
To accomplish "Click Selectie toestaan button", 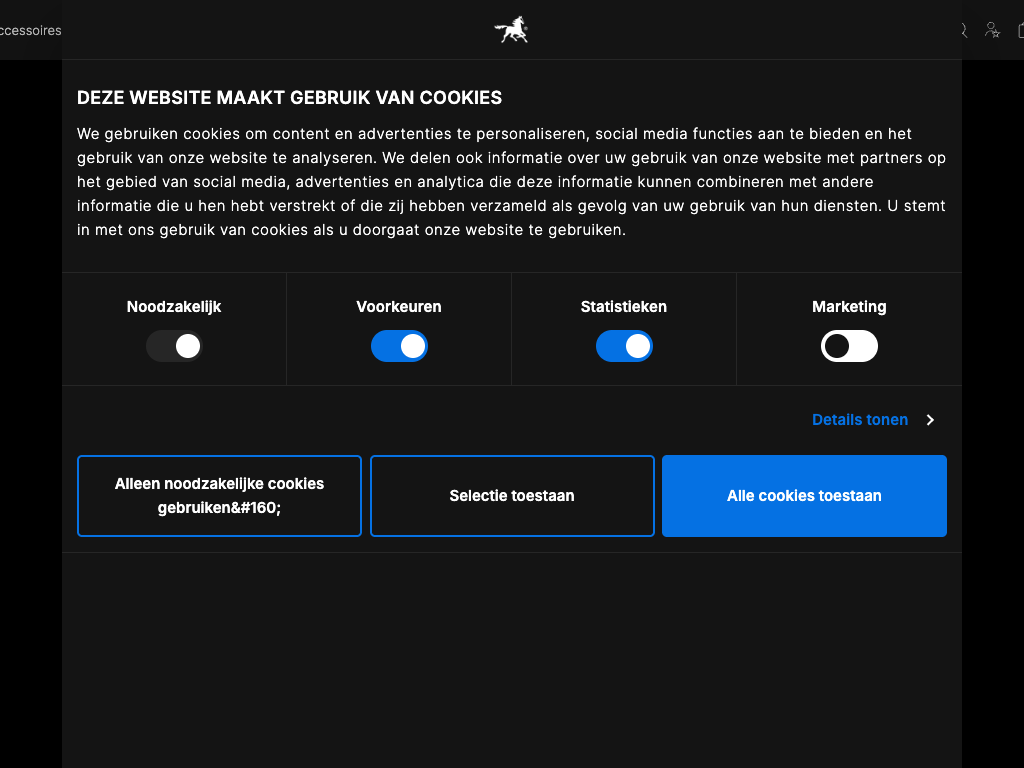I will point(512,496).
